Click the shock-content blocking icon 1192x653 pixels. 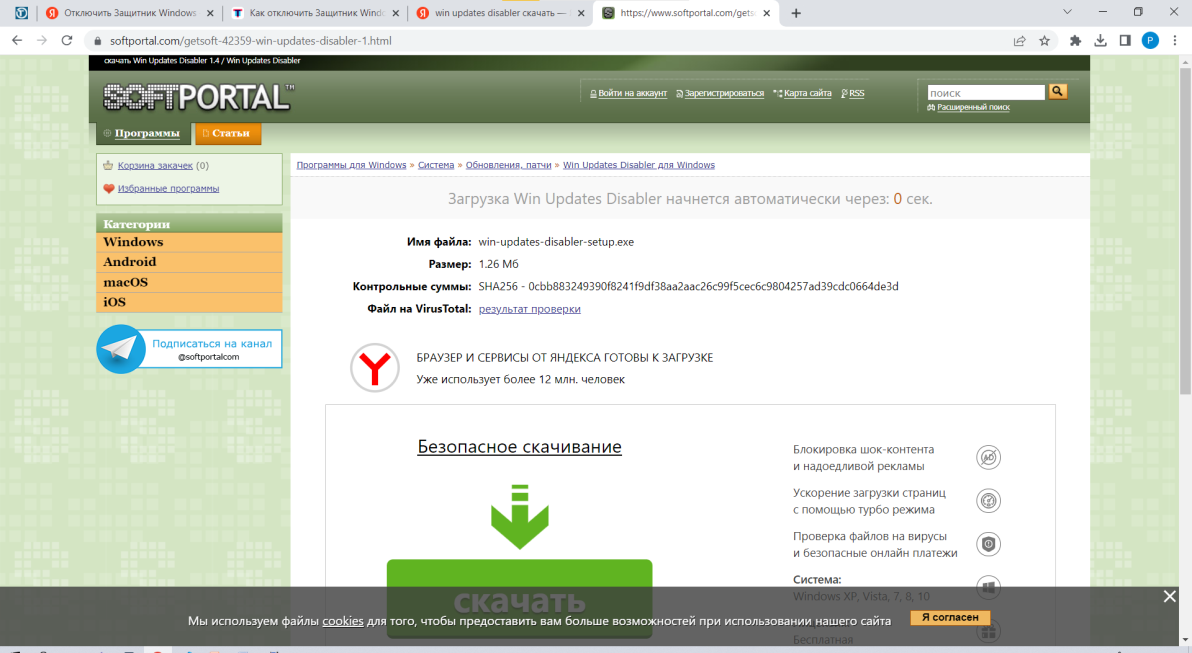point(988,458)
